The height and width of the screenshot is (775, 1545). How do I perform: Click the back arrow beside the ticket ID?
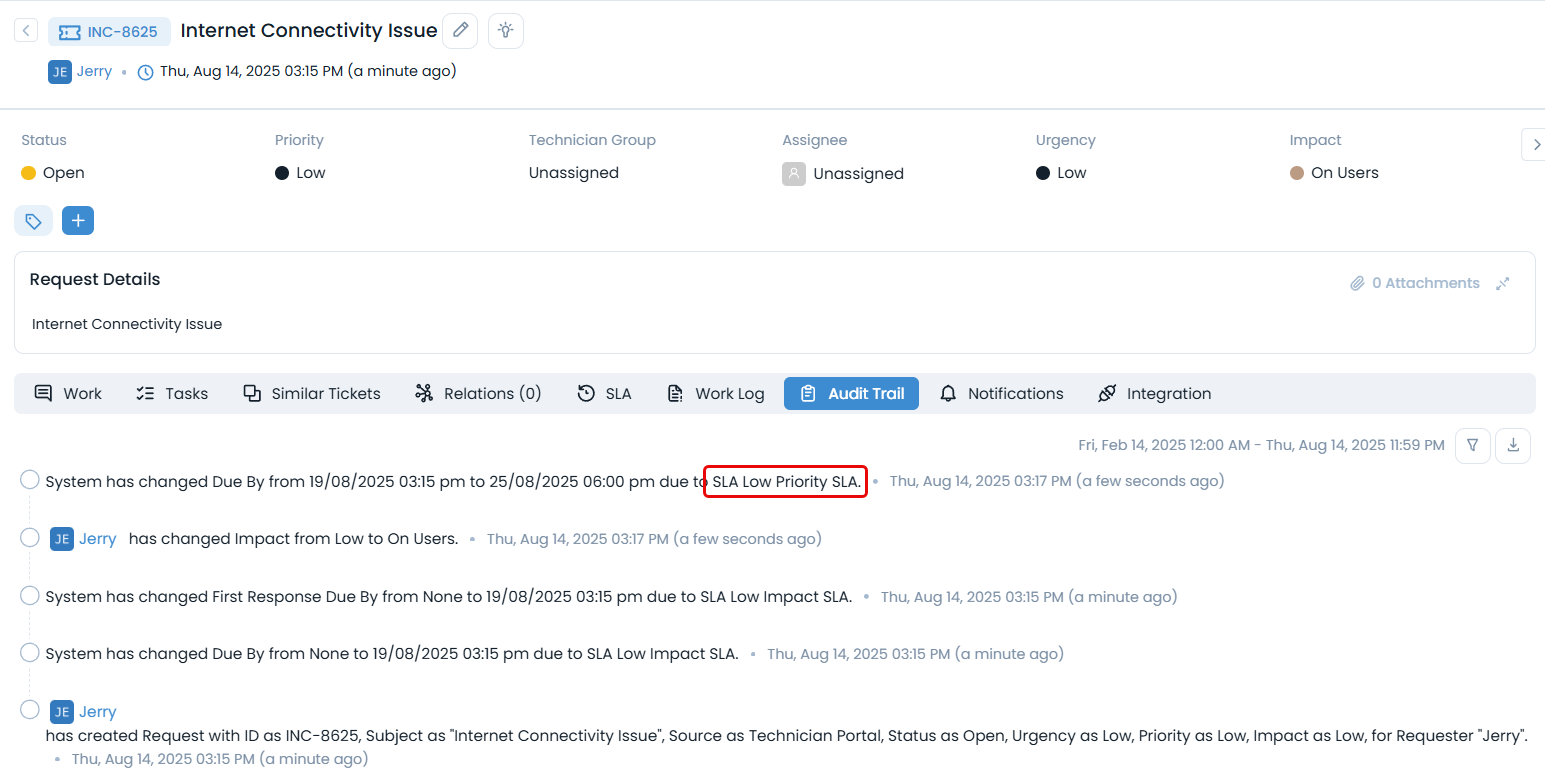(x=26, y=31)
